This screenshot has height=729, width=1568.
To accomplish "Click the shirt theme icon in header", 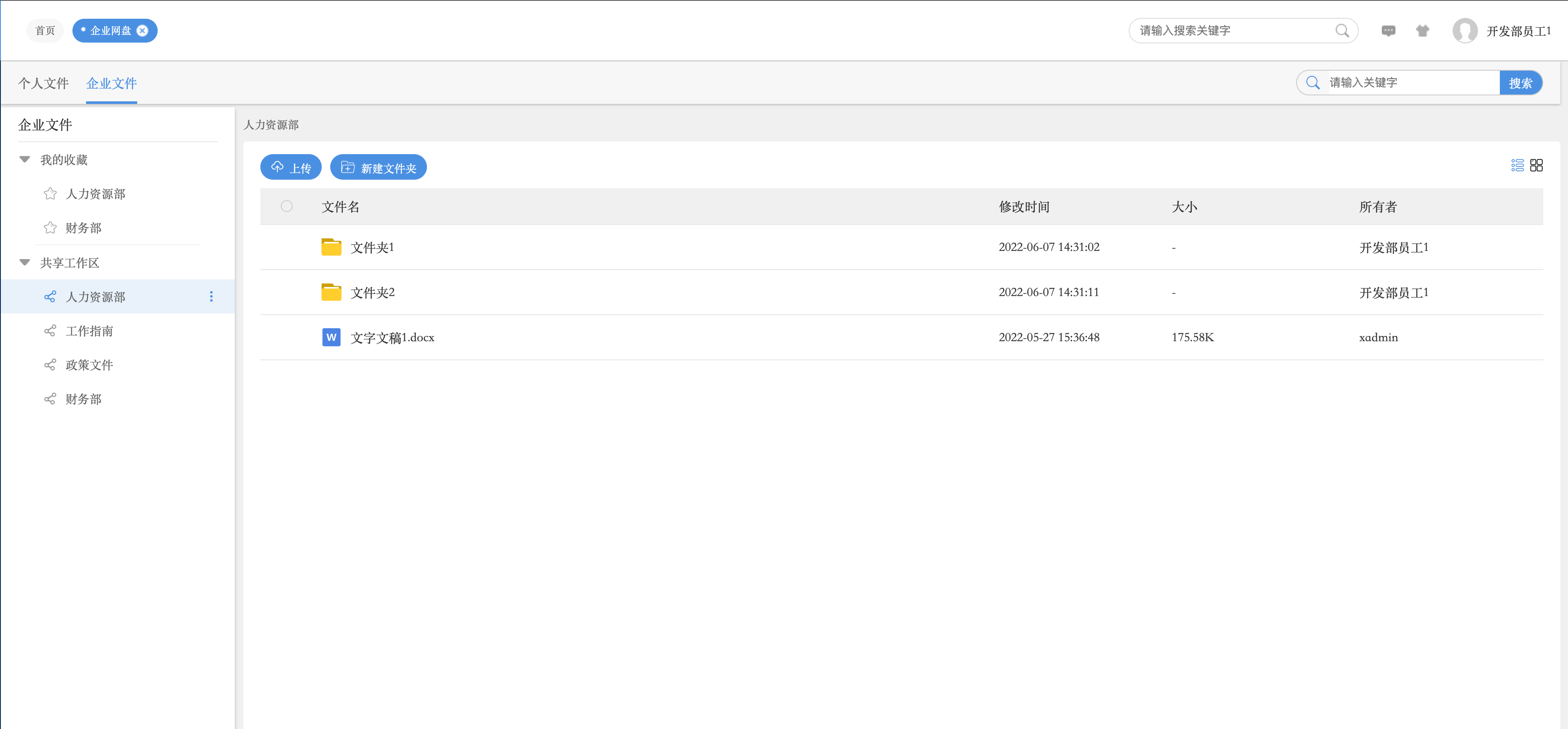I will [x=1422, y=30].
